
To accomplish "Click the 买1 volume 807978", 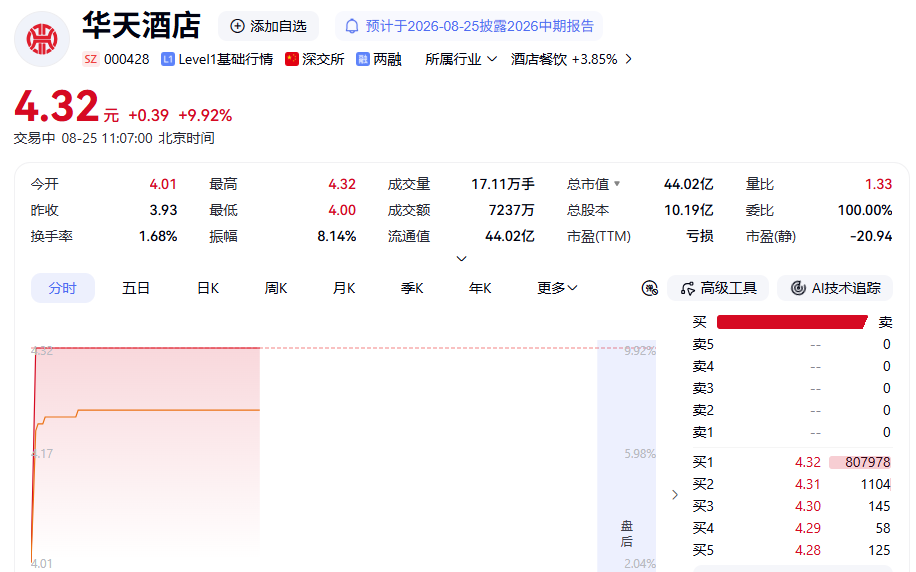I will (868, 462).
